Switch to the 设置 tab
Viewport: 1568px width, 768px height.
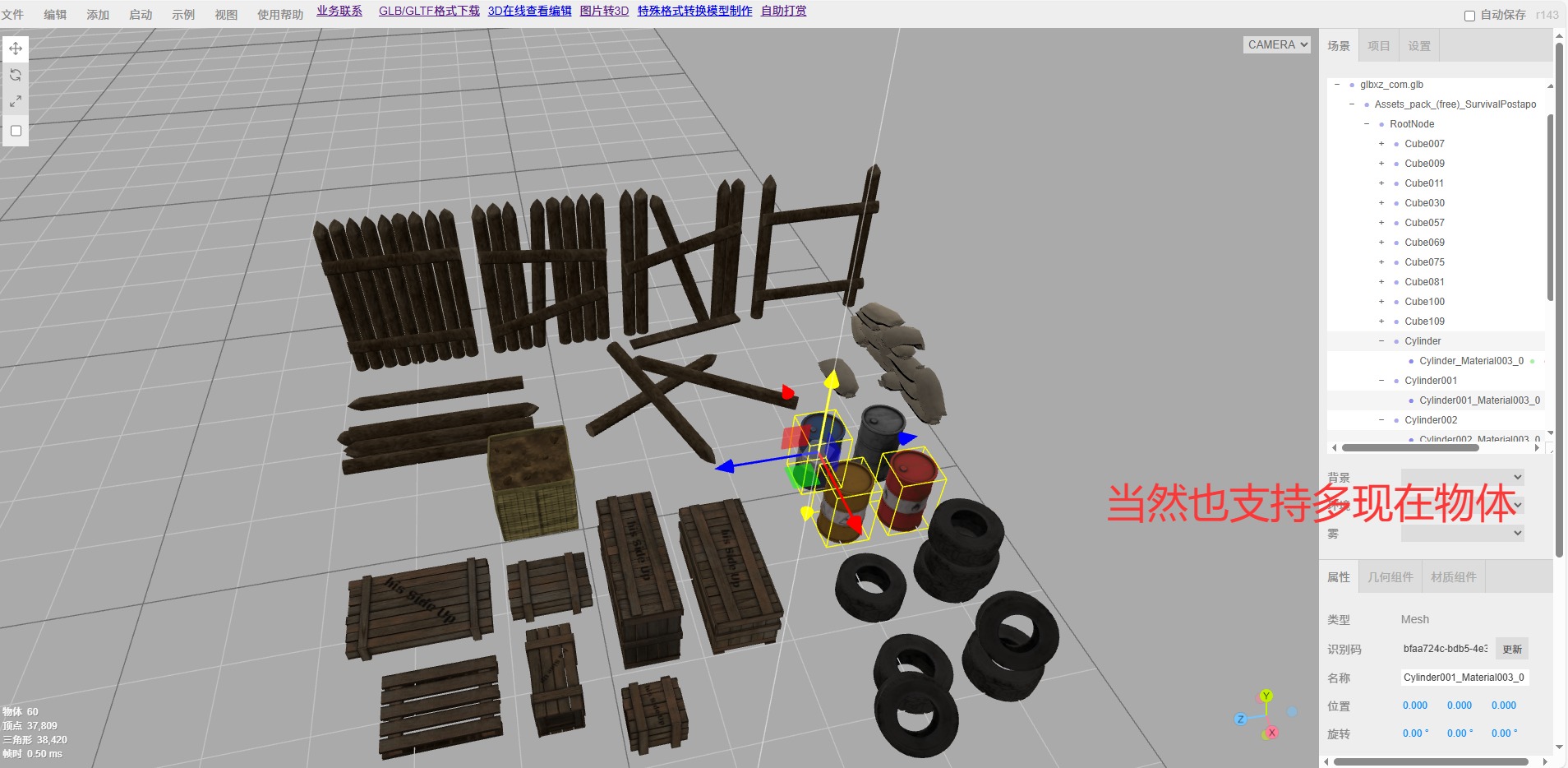pyautogui.click(x=1418, y=46)
